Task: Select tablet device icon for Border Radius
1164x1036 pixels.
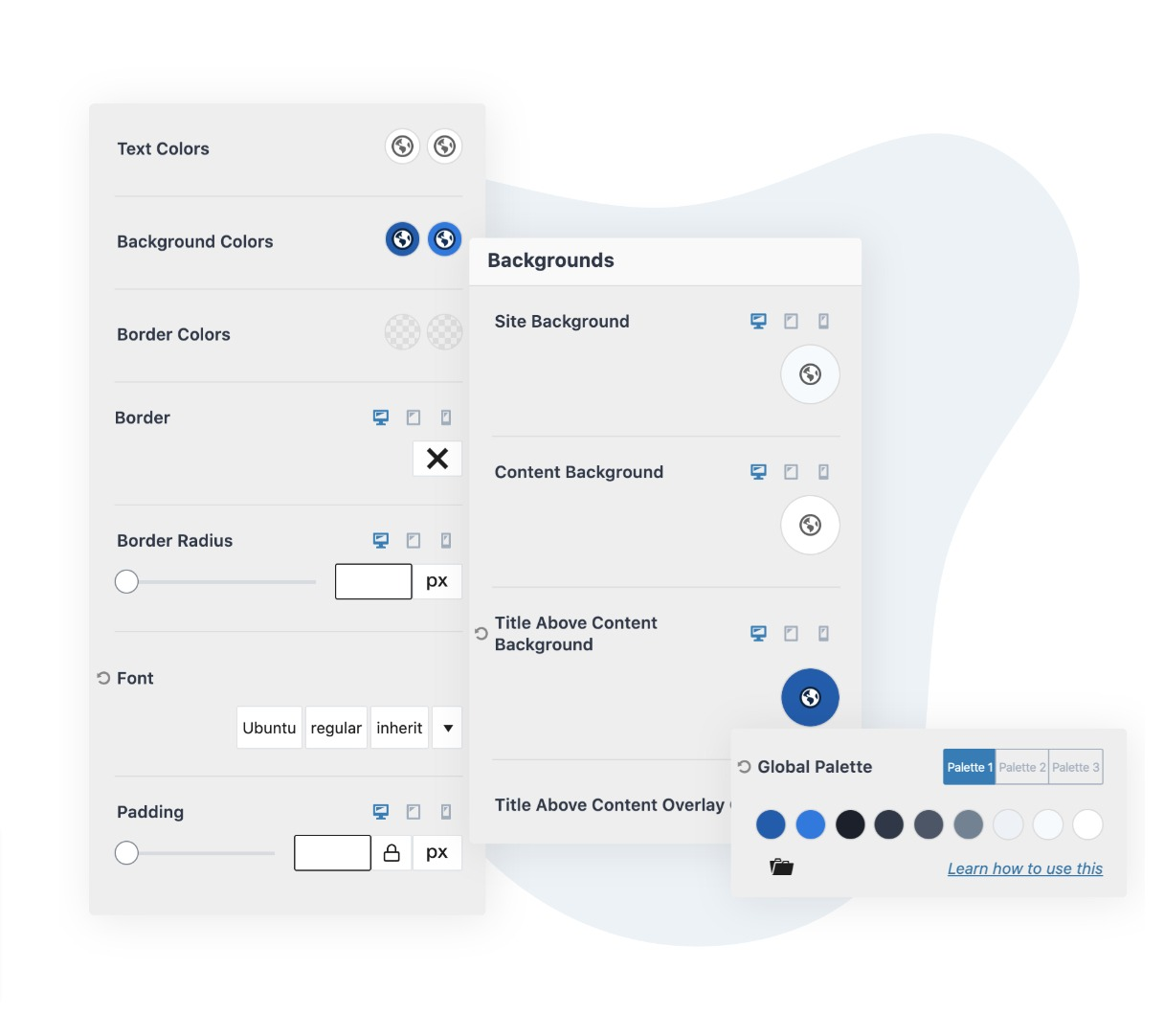Action: [414, 540]
